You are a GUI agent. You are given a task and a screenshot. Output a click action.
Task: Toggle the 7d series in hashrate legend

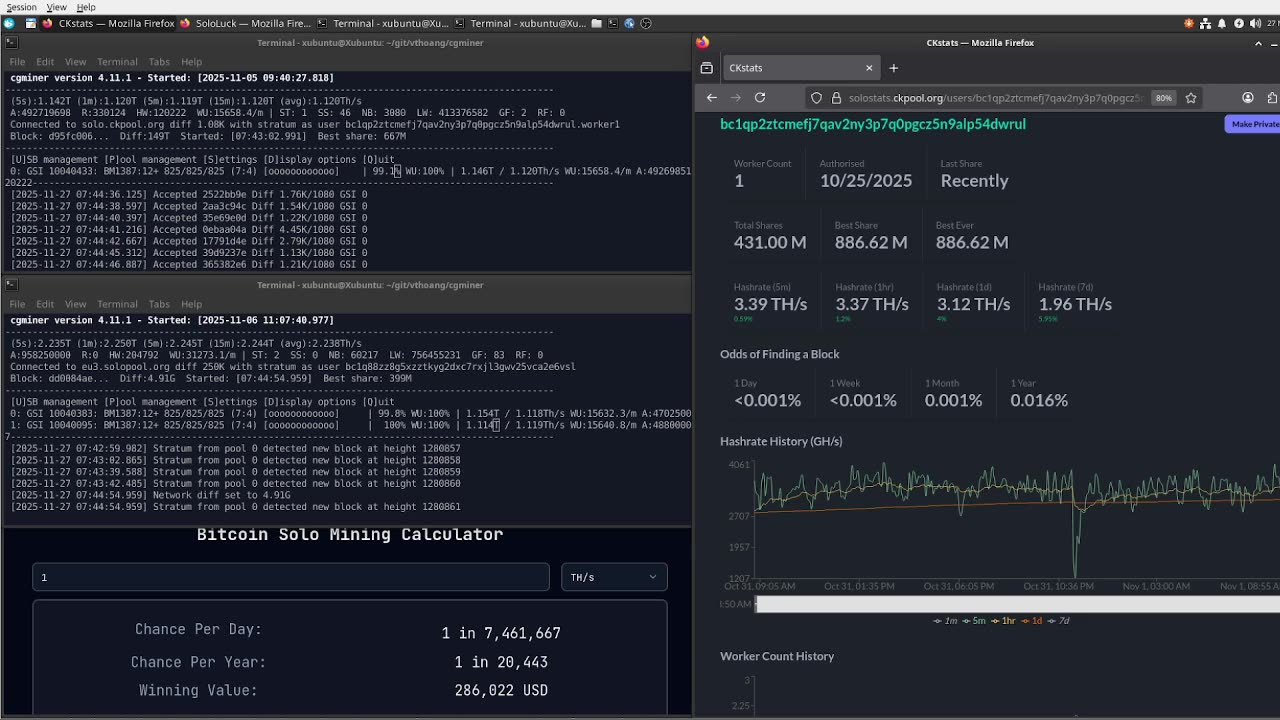(x=1060, y=621)
